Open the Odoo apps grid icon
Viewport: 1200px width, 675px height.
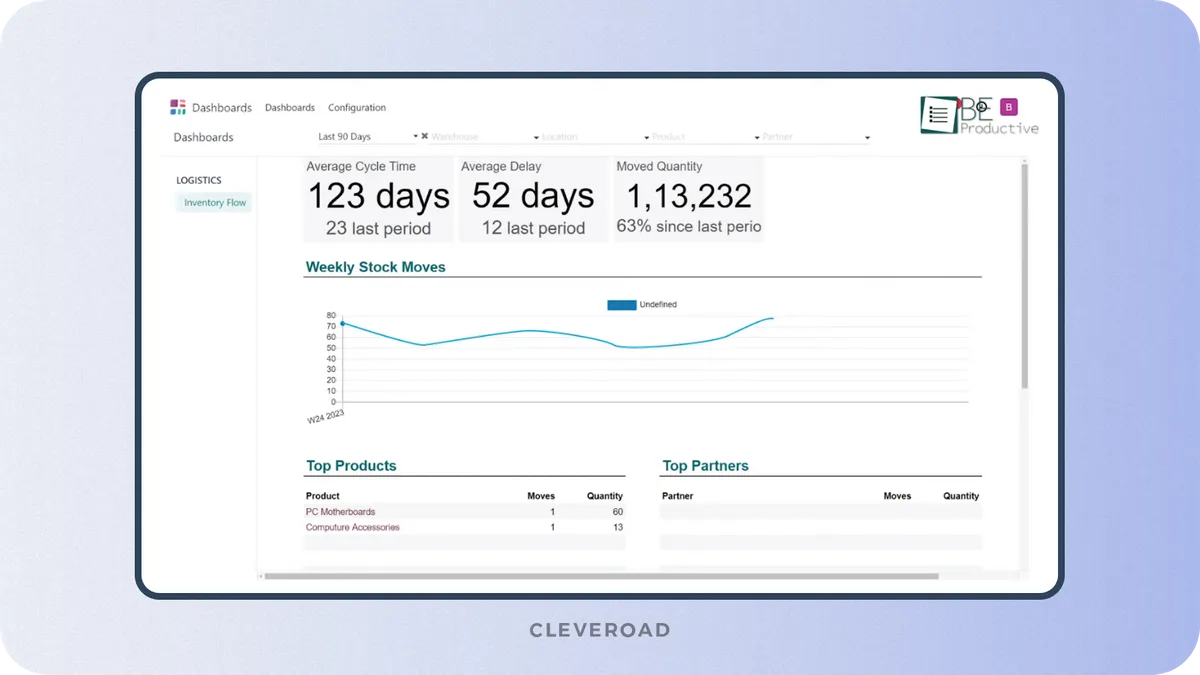coord(178,107)
